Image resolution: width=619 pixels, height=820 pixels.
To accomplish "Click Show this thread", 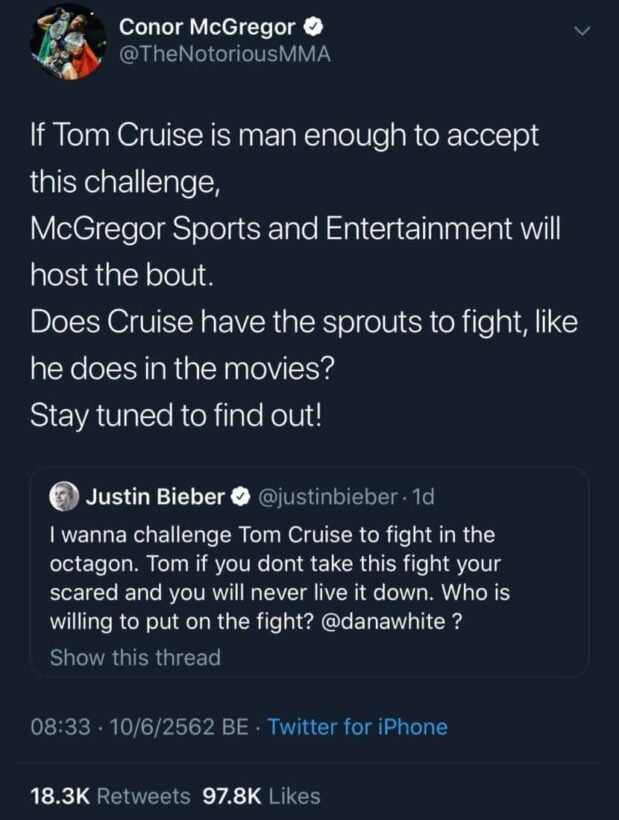I will pyautogui.click(x=135, y=657).
